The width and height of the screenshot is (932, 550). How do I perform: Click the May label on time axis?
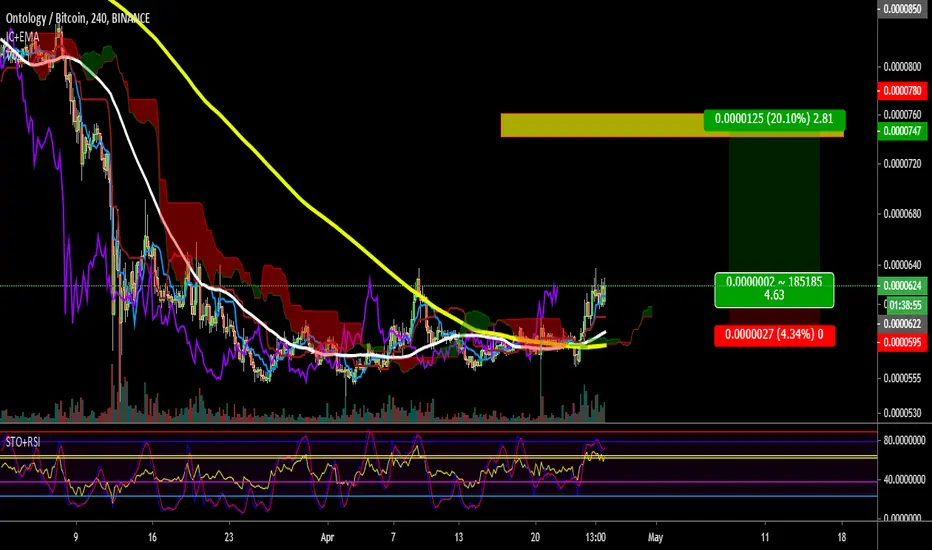coord(655,537)
